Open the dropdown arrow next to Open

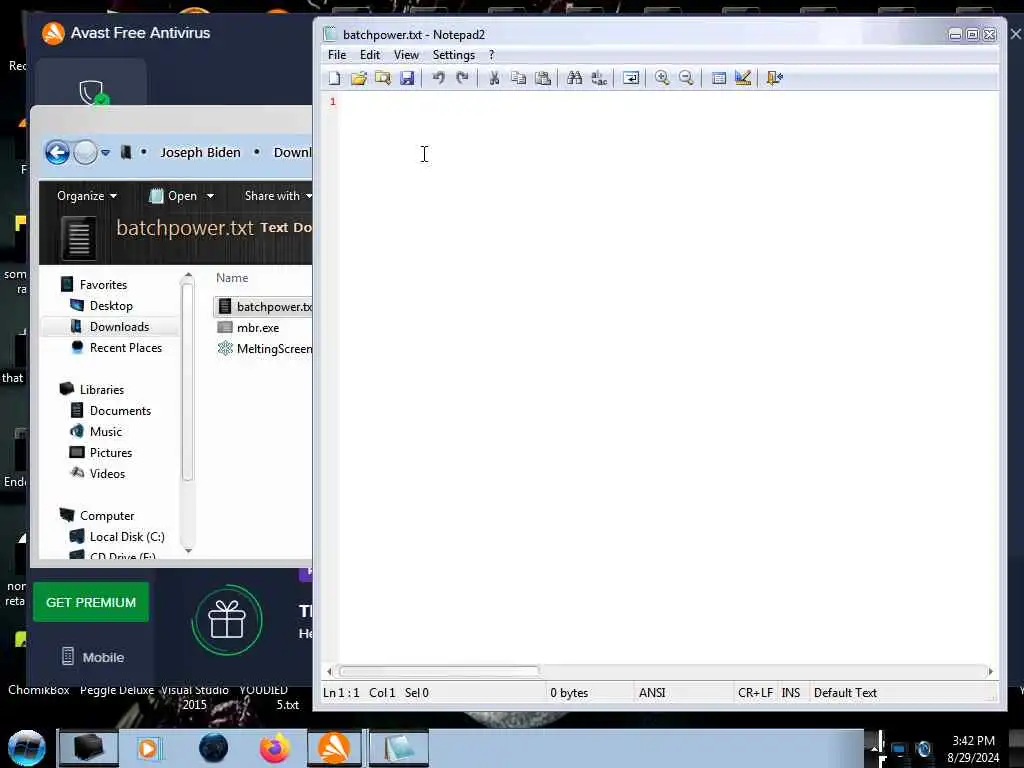point(210,196)
